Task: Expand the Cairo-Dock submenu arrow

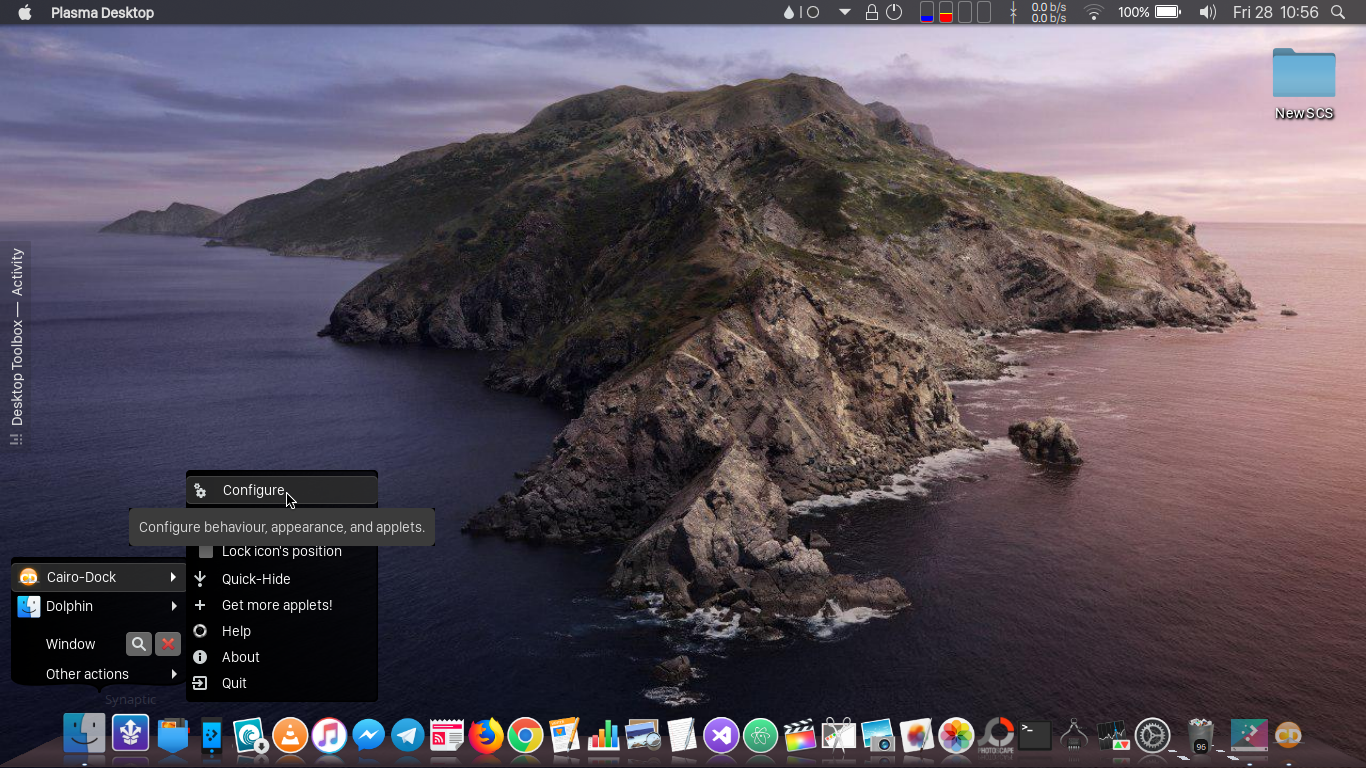Action: (174, 577)
